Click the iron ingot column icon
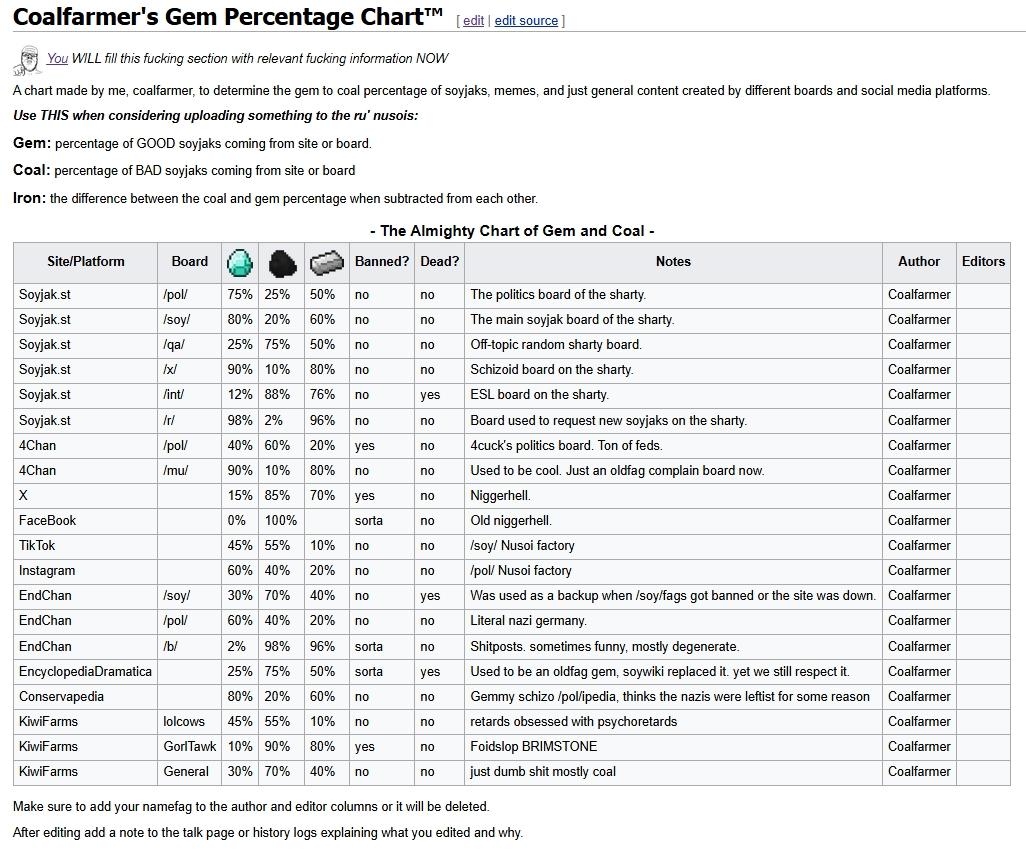This screenshot has width=1026, height=856. (x=326, y=262)
